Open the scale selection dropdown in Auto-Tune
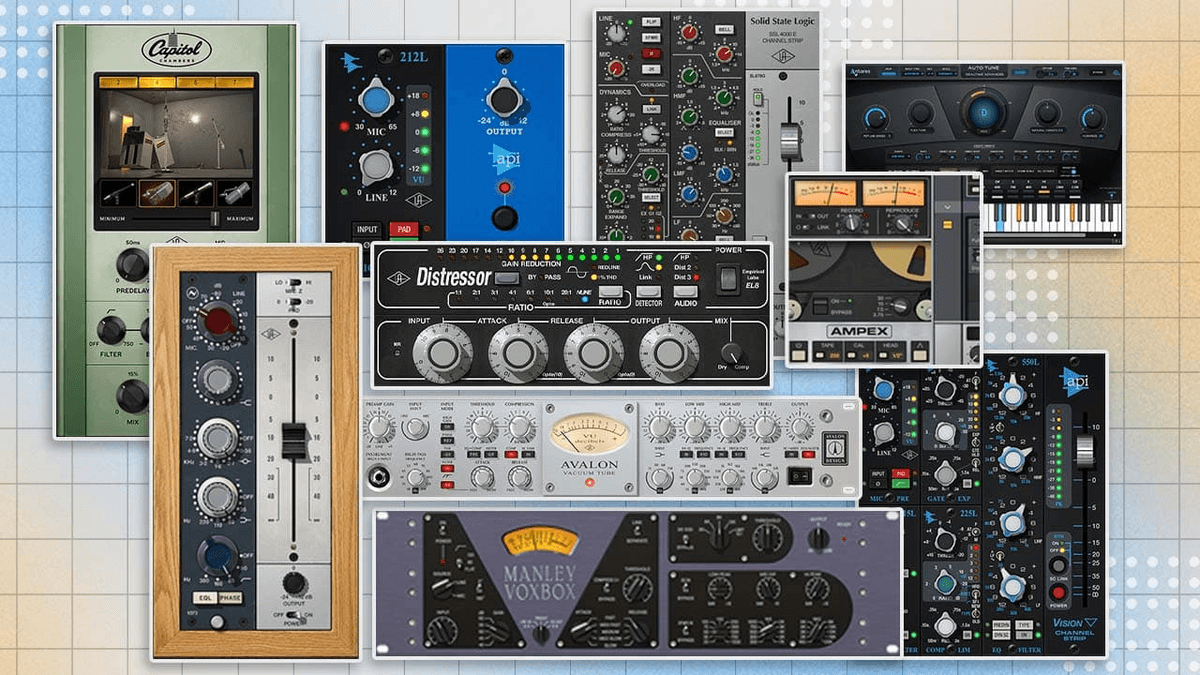This screenshot has height=675, width=1200. 946,73
